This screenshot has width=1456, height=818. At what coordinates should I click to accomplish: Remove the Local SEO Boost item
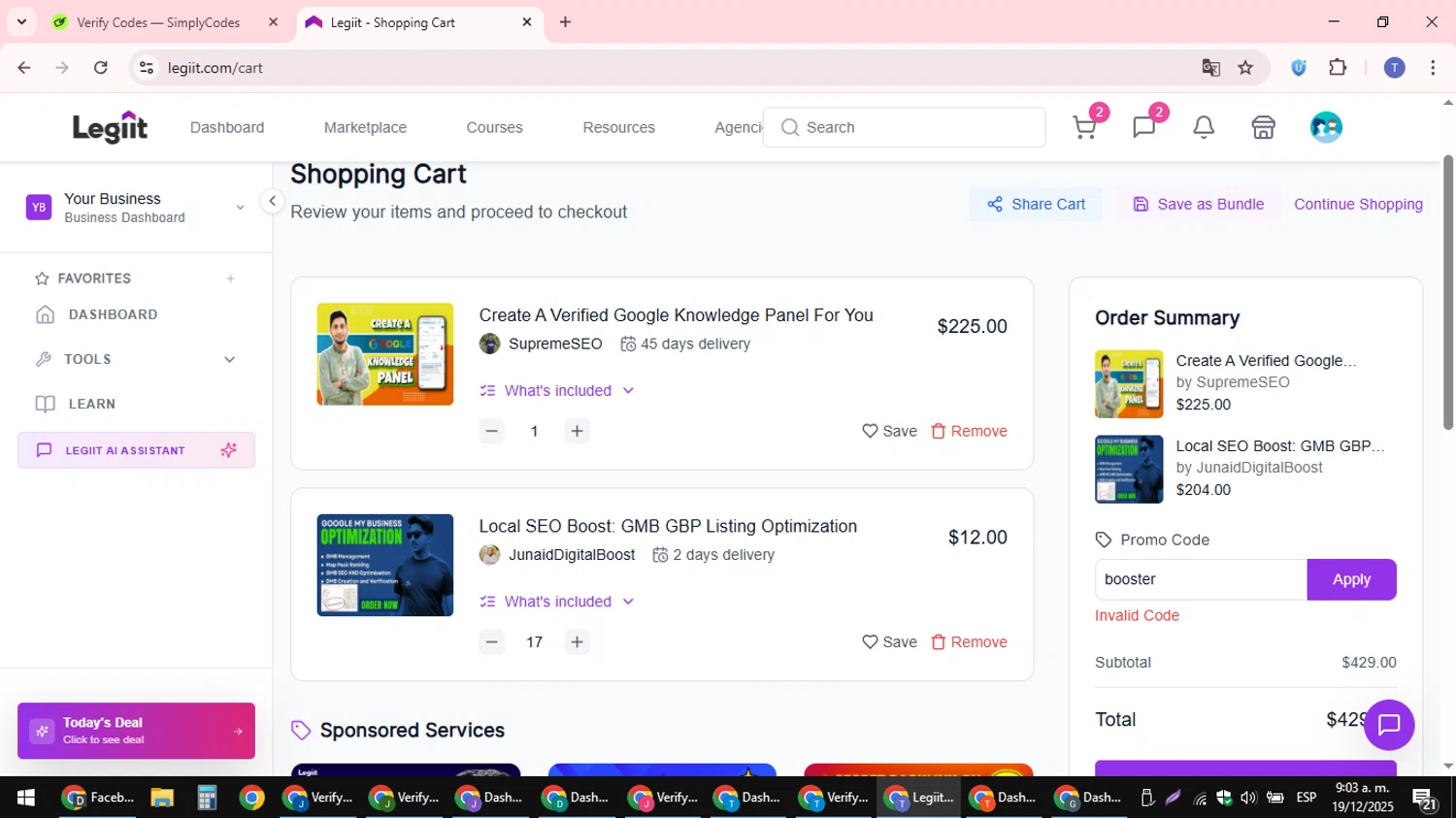[969, 641]
